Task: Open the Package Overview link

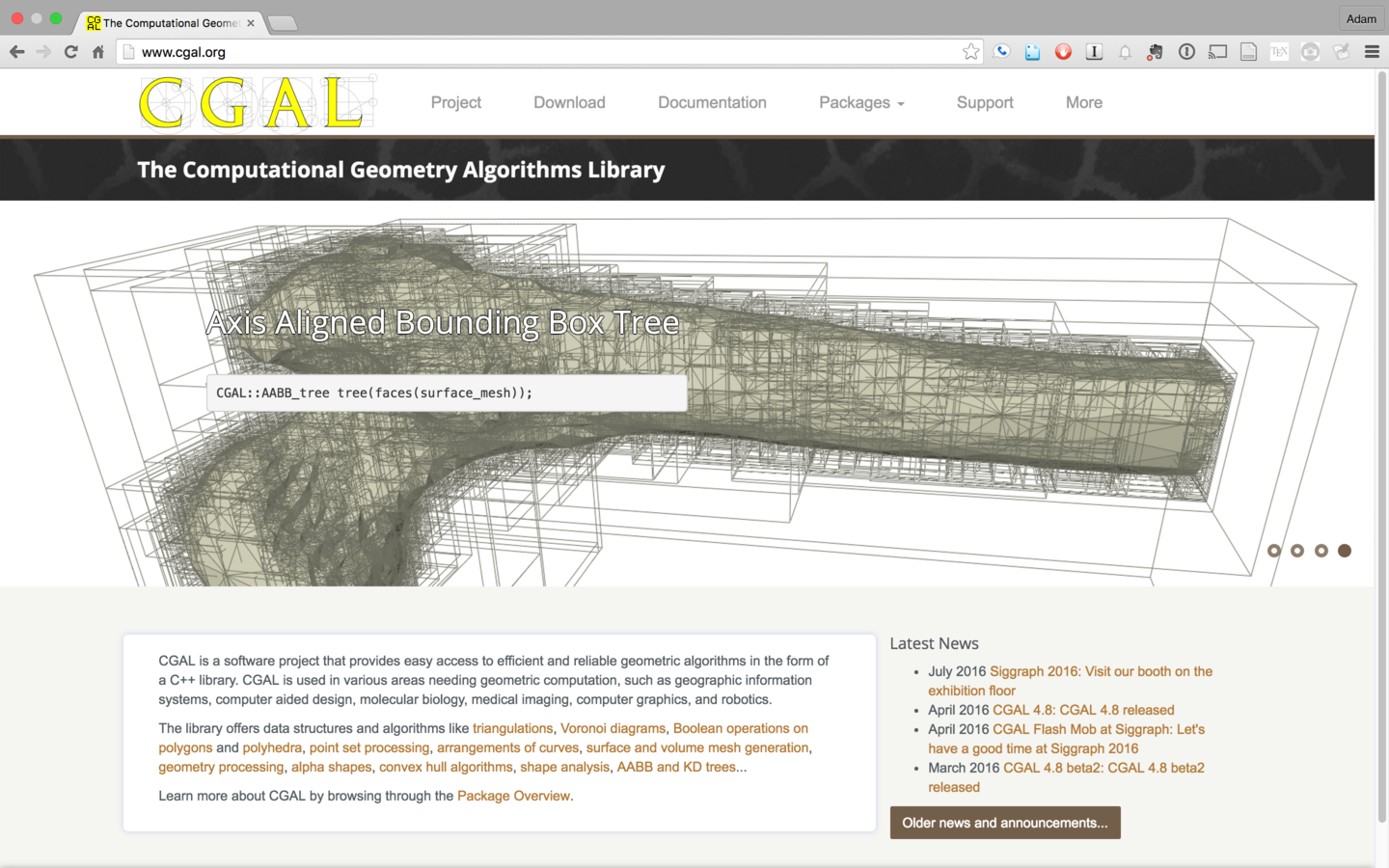Action: click(513, 796)
